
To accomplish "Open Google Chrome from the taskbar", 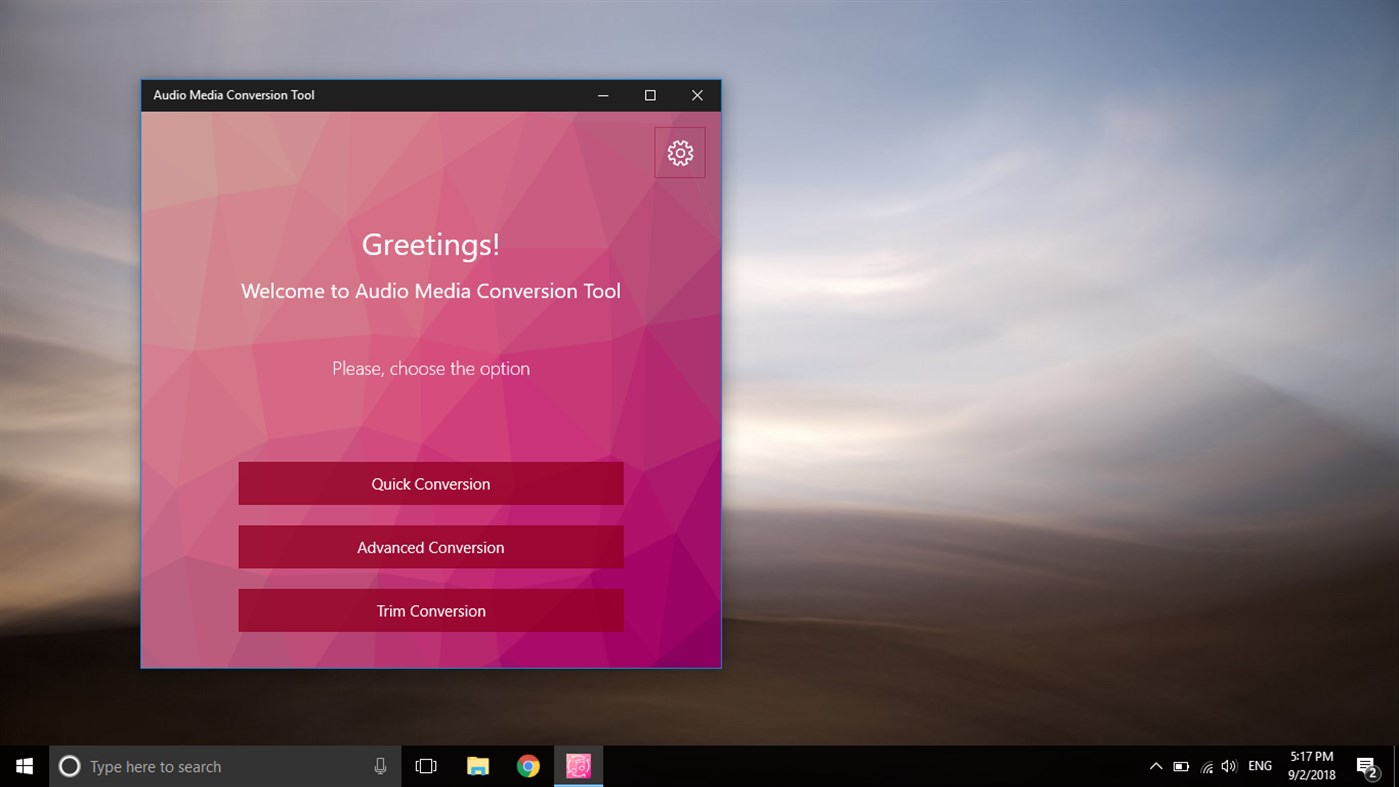I will point(528,766).
